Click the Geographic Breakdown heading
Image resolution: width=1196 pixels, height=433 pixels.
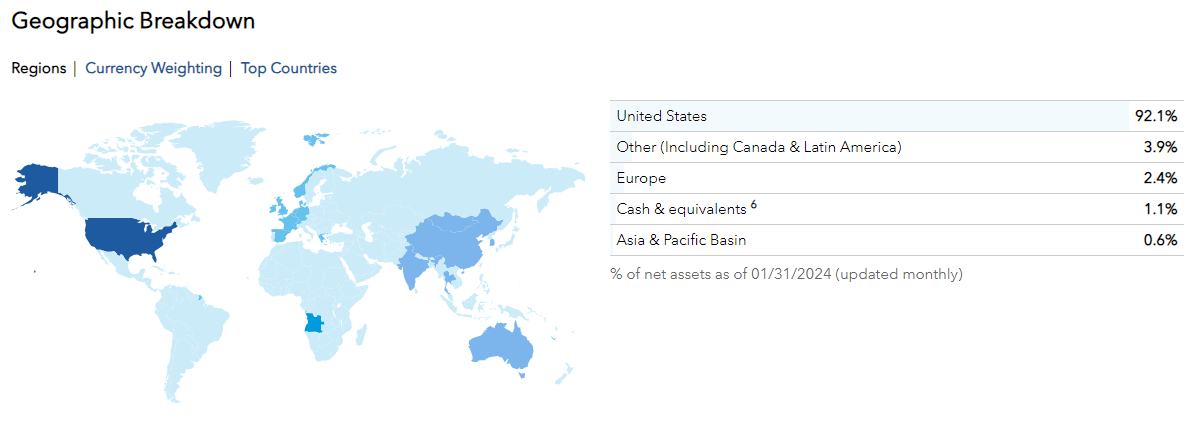coord(133,21)
